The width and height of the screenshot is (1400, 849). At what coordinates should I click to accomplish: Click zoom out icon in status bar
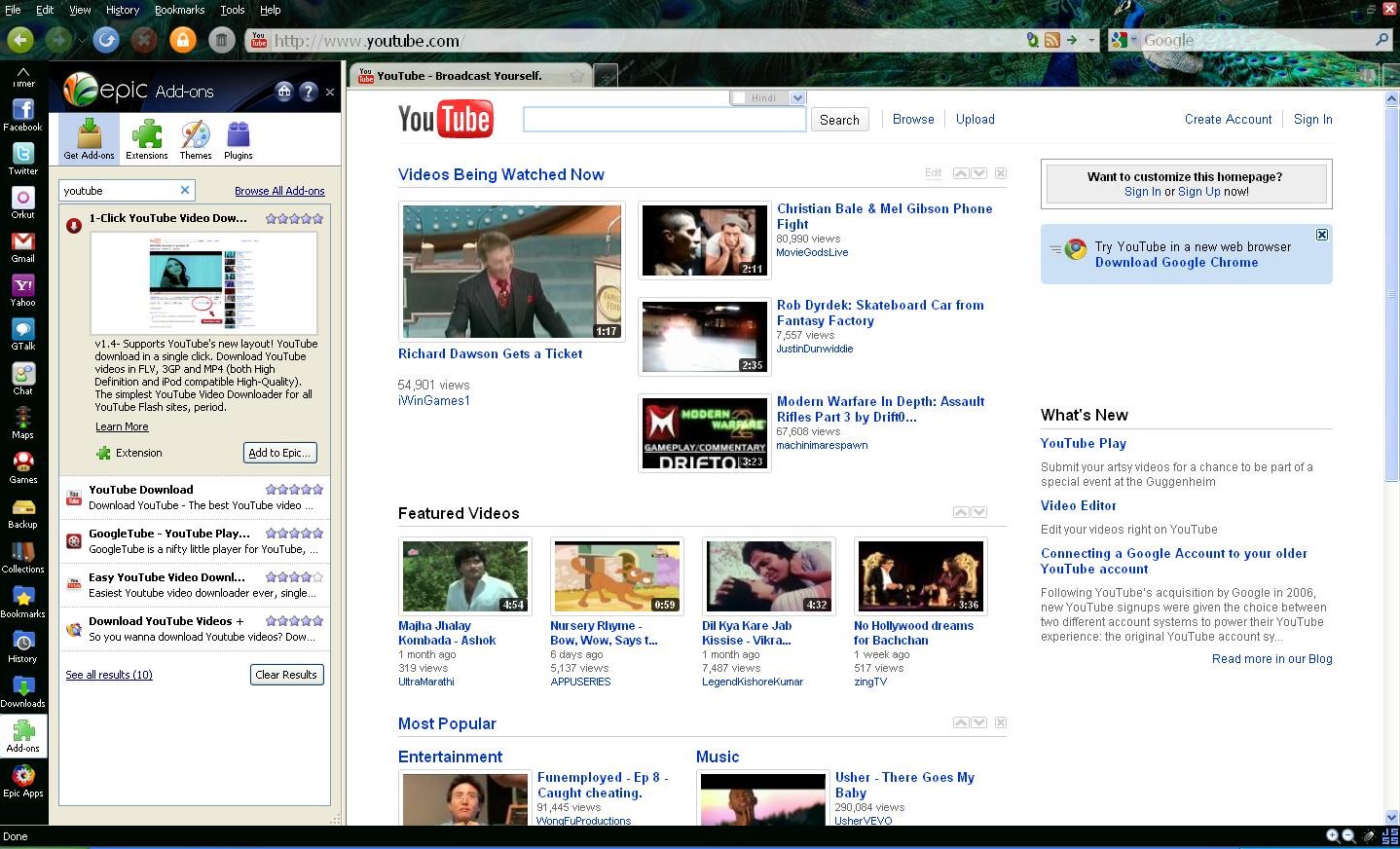[1348, 835]
